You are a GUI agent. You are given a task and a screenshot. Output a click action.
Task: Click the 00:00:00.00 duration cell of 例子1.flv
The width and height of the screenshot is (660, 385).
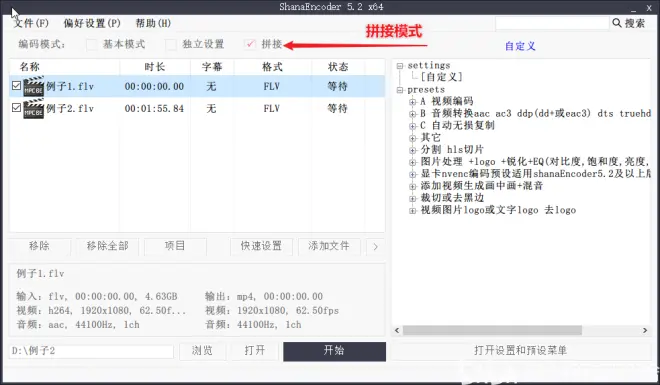(x=154, y=87)
